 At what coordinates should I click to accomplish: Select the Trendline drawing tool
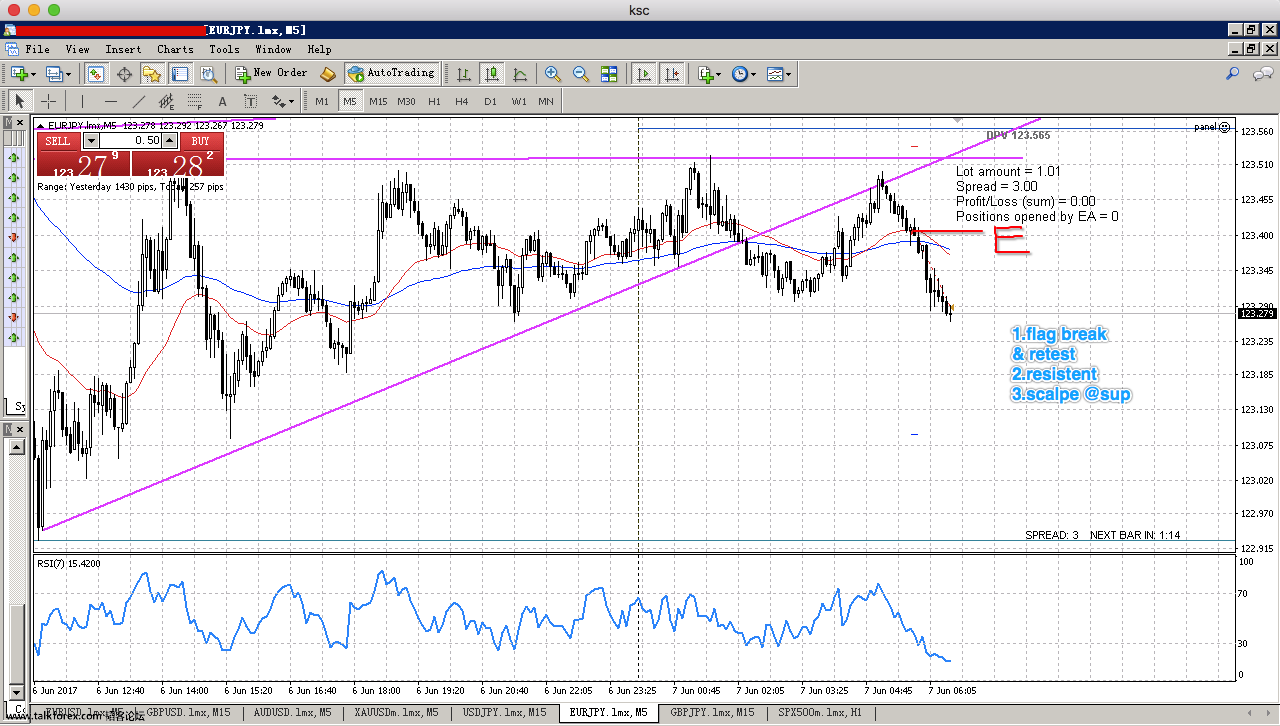click(138, 101)
